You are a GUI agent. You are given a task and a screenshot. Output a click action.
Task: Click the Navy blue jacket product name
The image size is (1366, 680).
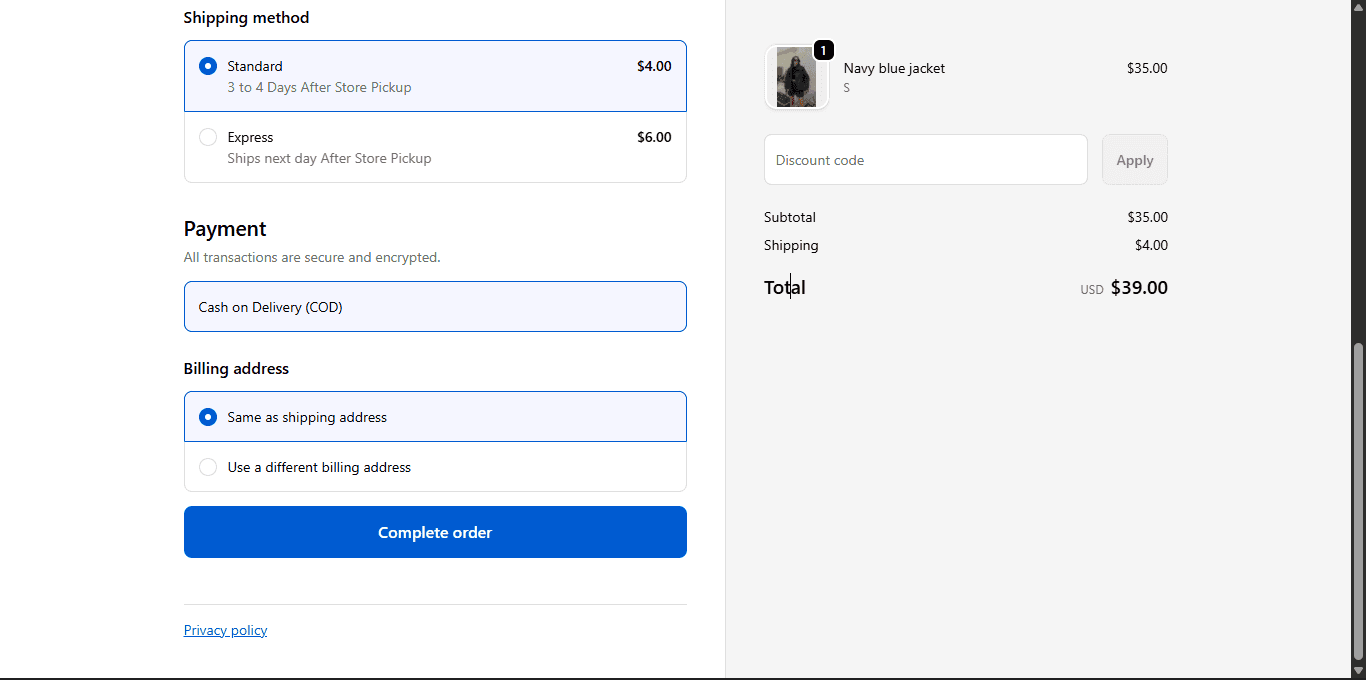894,68
